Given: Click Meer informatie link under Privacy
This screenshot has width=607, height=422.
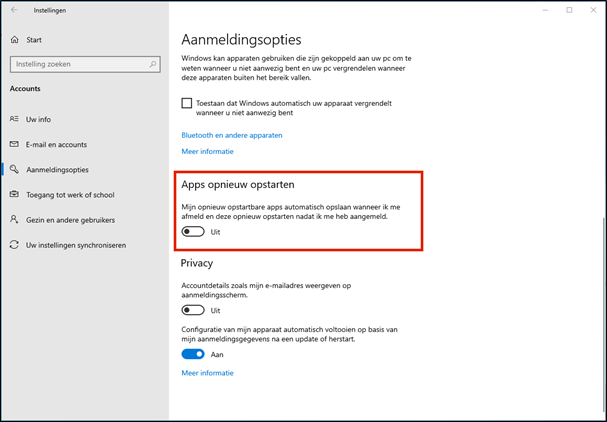Looking at the screenshot, I should click(207, 373).
